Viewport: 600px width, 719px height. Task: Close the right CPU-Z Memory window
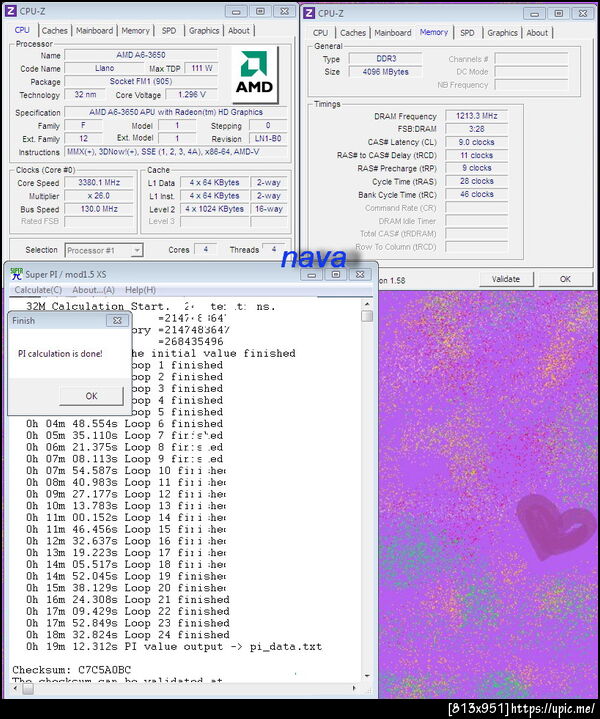[583, 14]
